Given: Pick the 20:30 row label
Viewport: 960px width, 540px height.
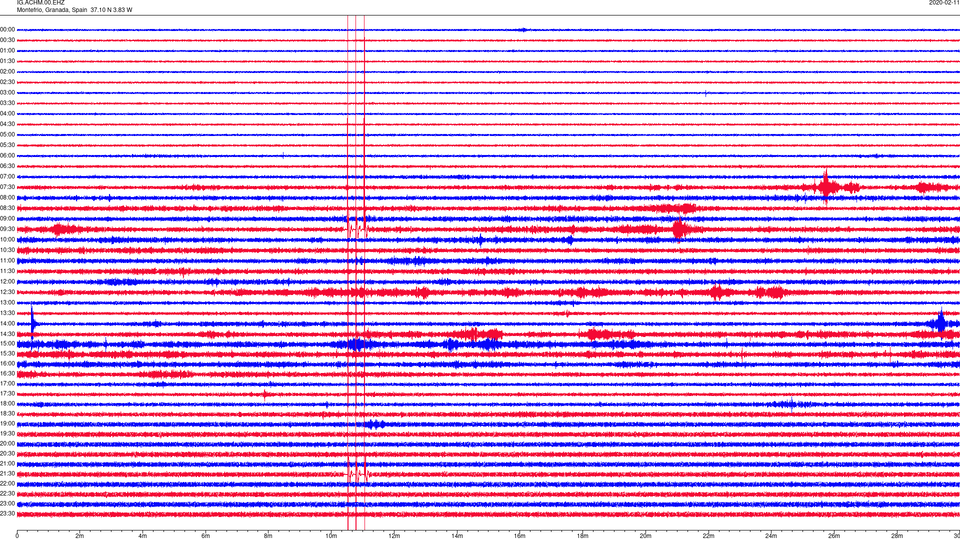Looking at the screenshot, I should (8, 454).
